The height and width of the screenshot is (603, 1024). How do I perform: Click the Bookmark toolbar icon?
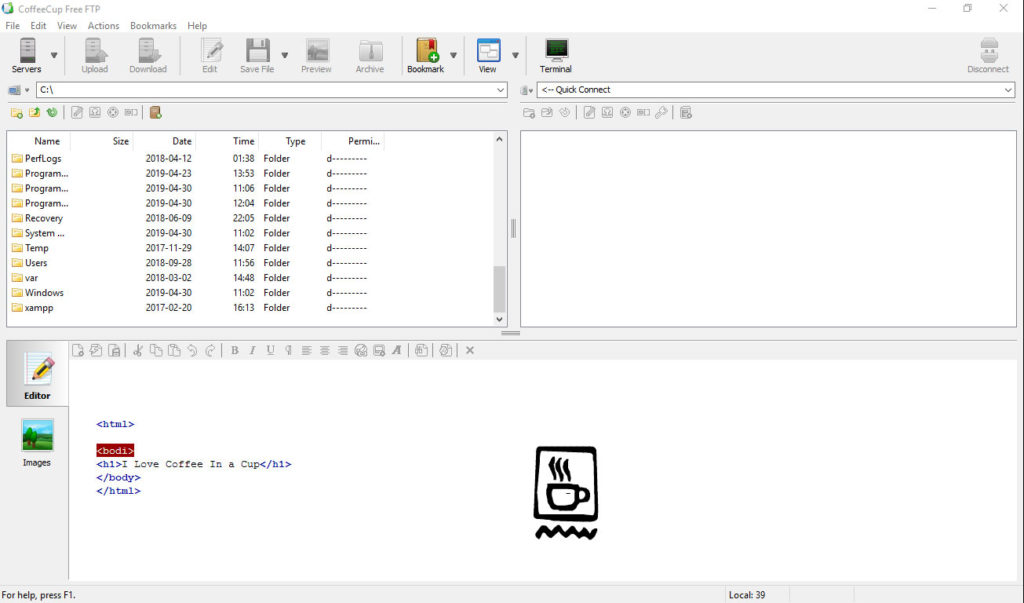pos(426,54)
